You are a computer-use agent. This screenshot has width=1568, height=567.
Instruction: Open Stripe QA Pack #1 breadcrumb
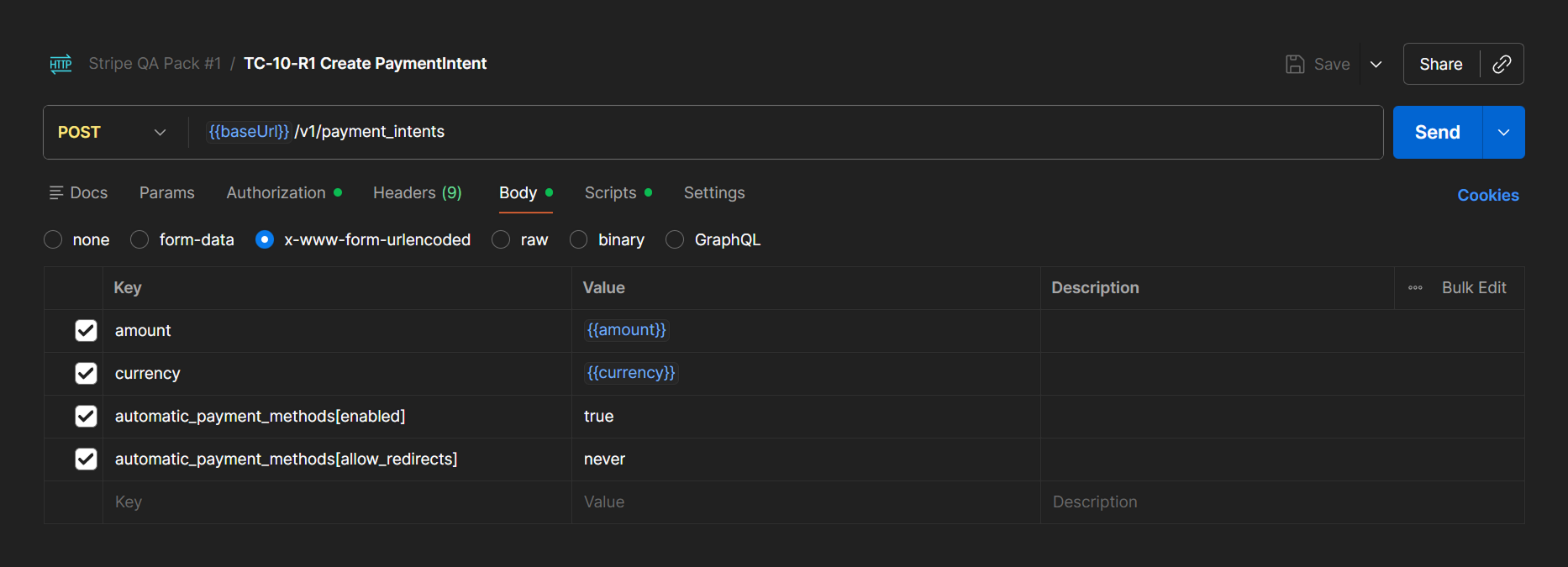click(155, 64)
